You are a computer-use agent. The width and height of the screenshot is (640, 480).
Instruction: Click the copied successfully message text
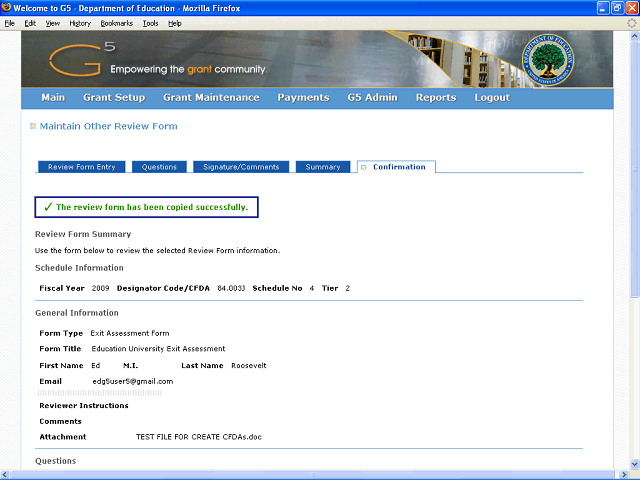152,207
